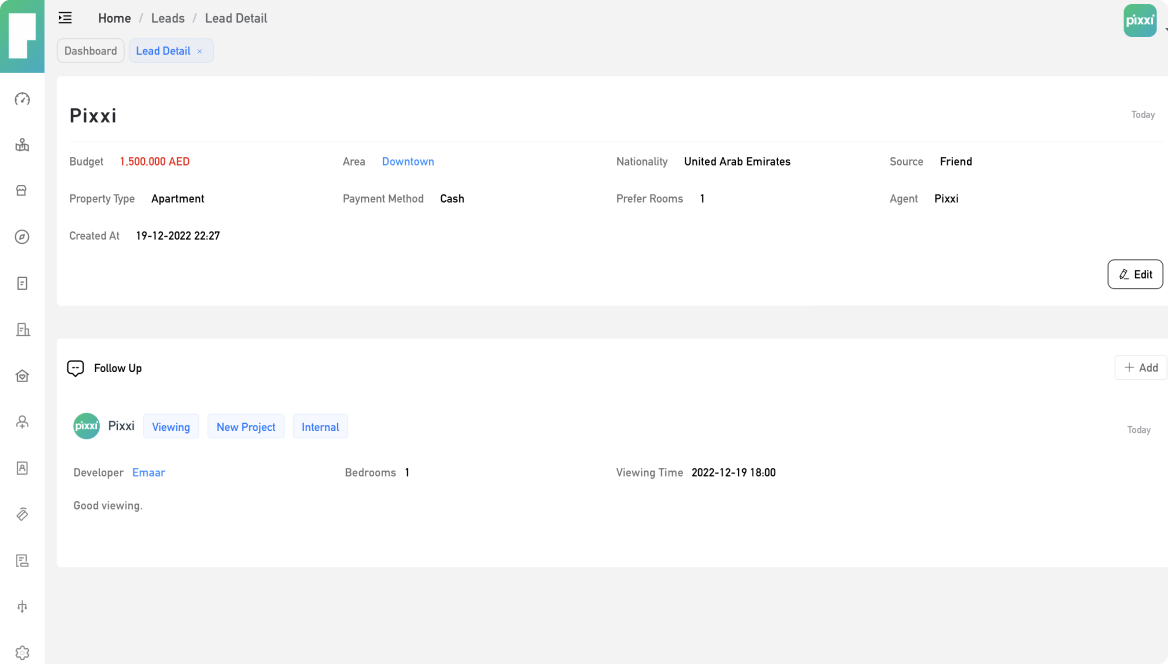
Task: Open the map location pin sidebar icon
Action: 22,145
